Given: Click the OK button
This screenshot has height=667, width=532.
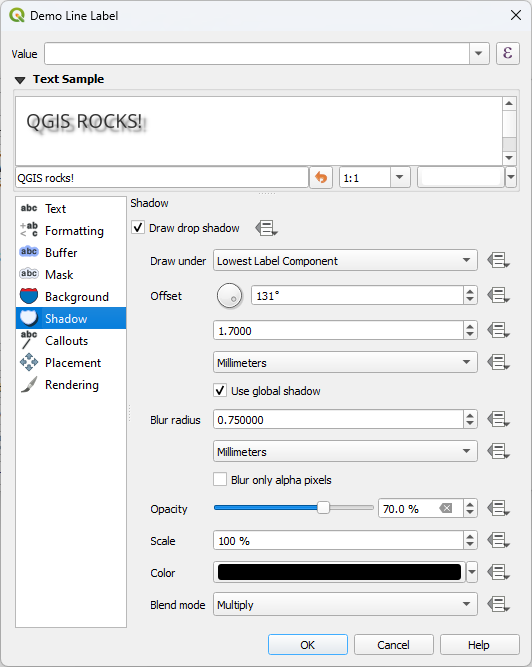Looking at the screenshot, I should [x=307, y=645].
